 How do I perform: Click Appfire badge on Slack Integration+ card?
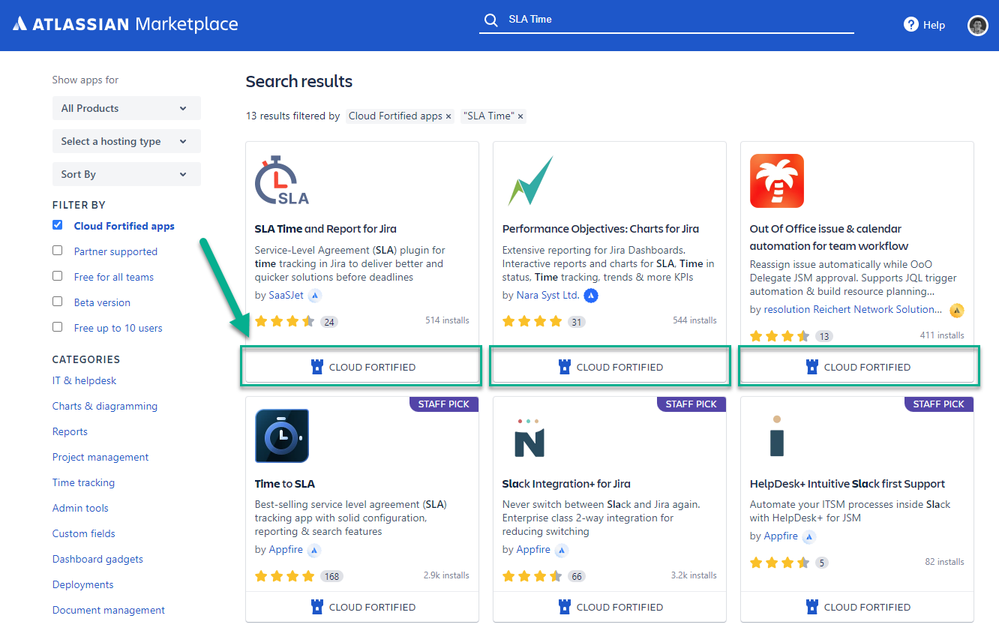click(x=561, y=550)
